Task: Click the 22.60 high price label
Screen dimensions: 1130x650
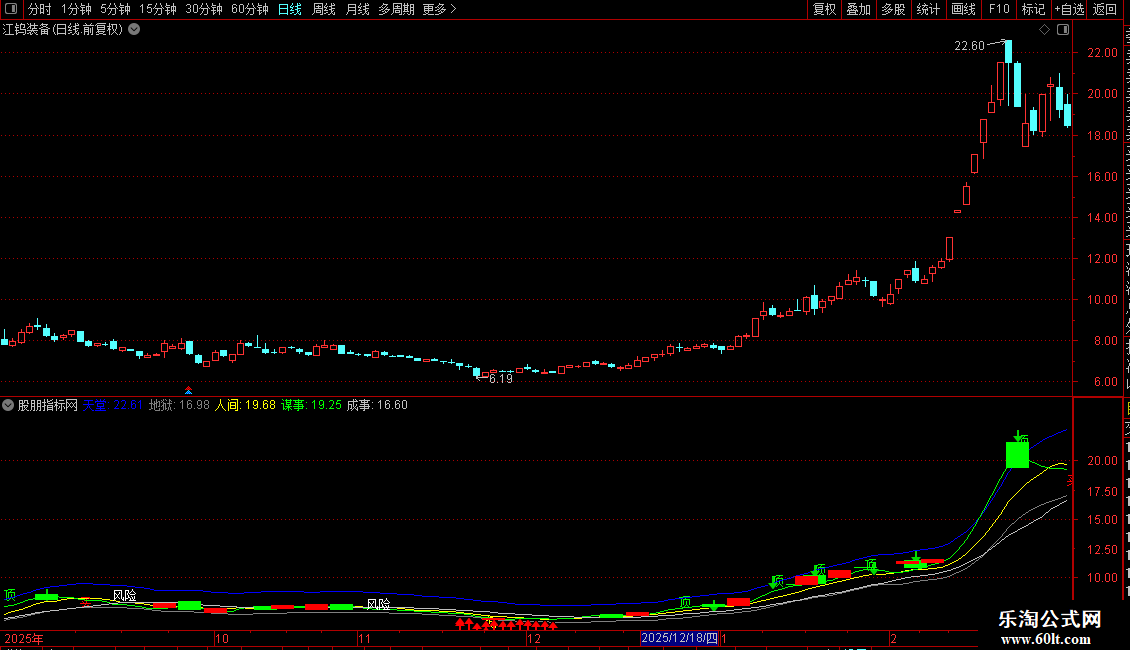Action: point(969,46)
